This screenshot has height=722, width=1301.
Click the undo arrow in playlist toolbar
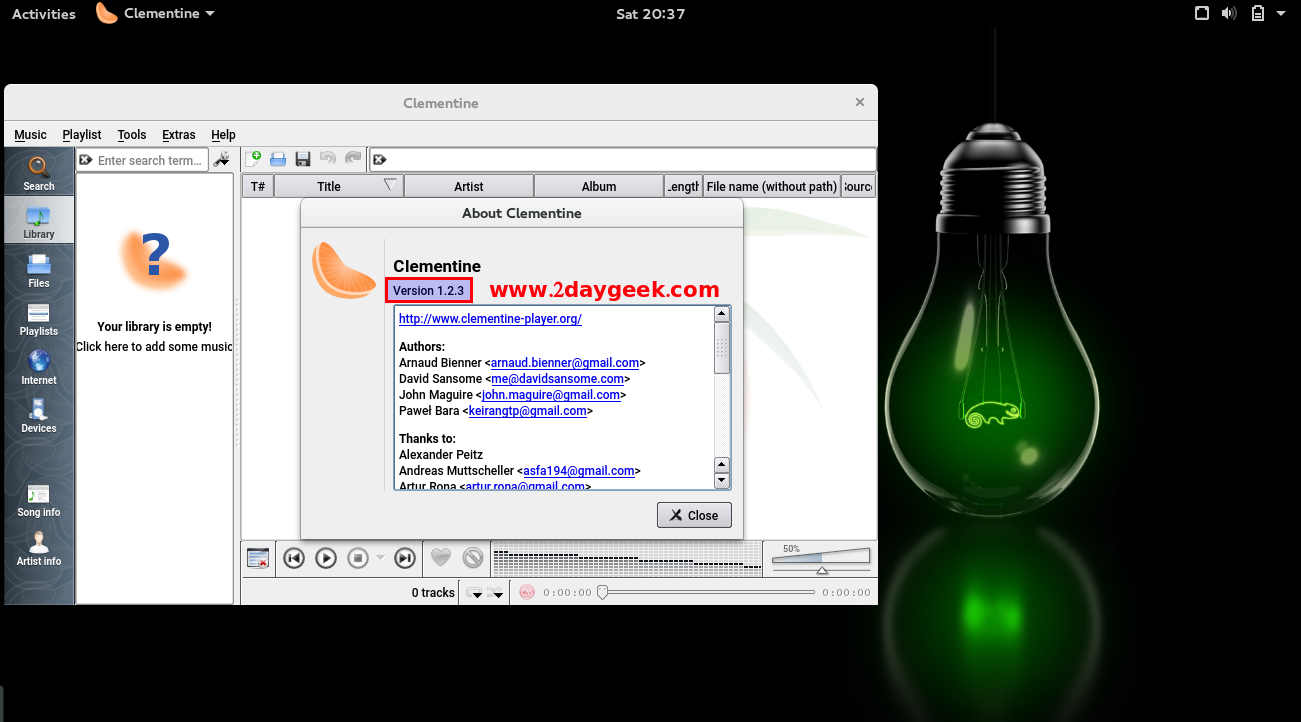[x=327, y=159]
